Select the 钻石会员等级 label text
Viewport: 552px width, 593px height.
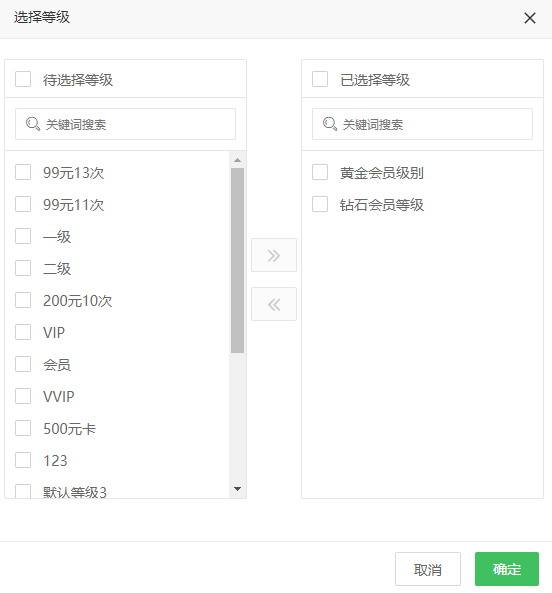[382, 205]
